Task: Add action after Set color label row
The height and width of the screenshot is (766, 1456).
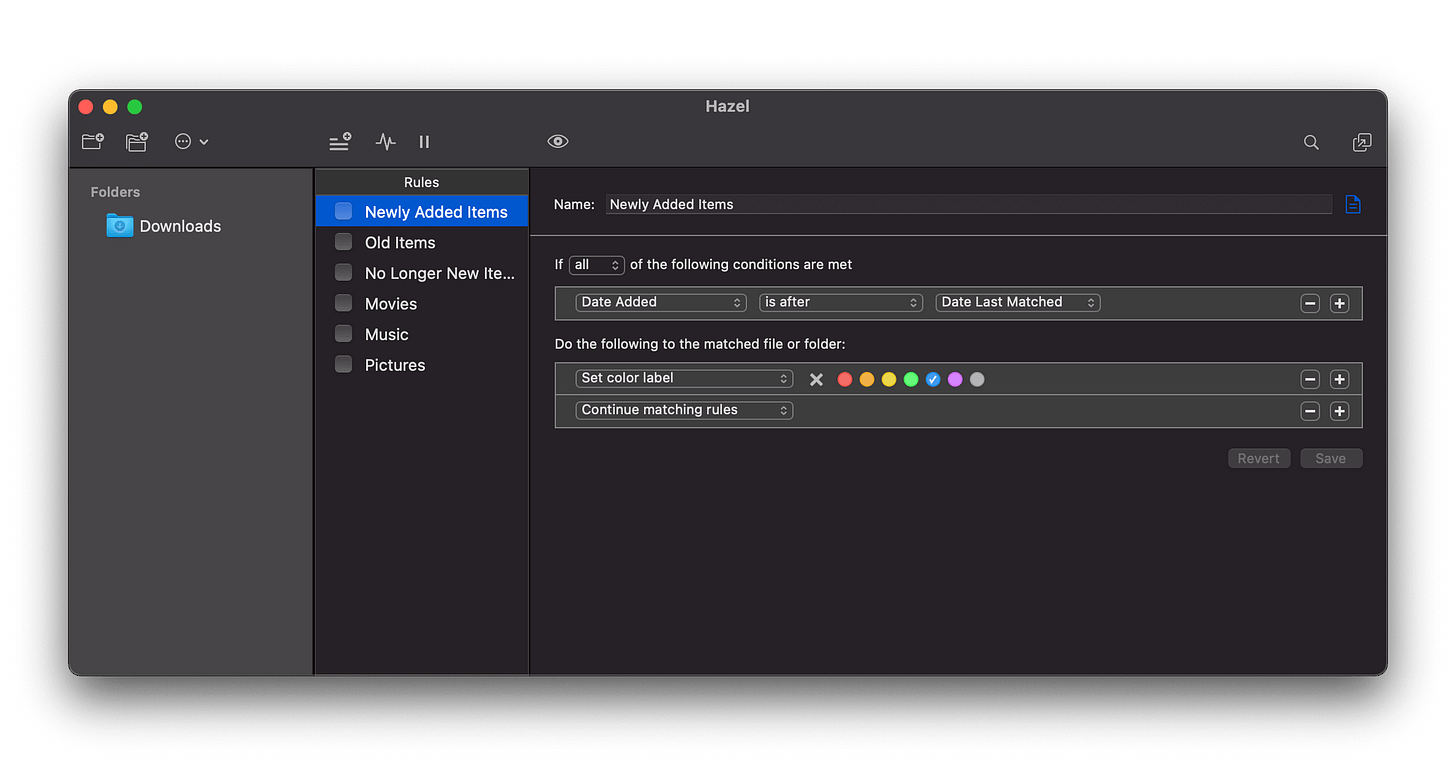Action: pos(1340,379)
